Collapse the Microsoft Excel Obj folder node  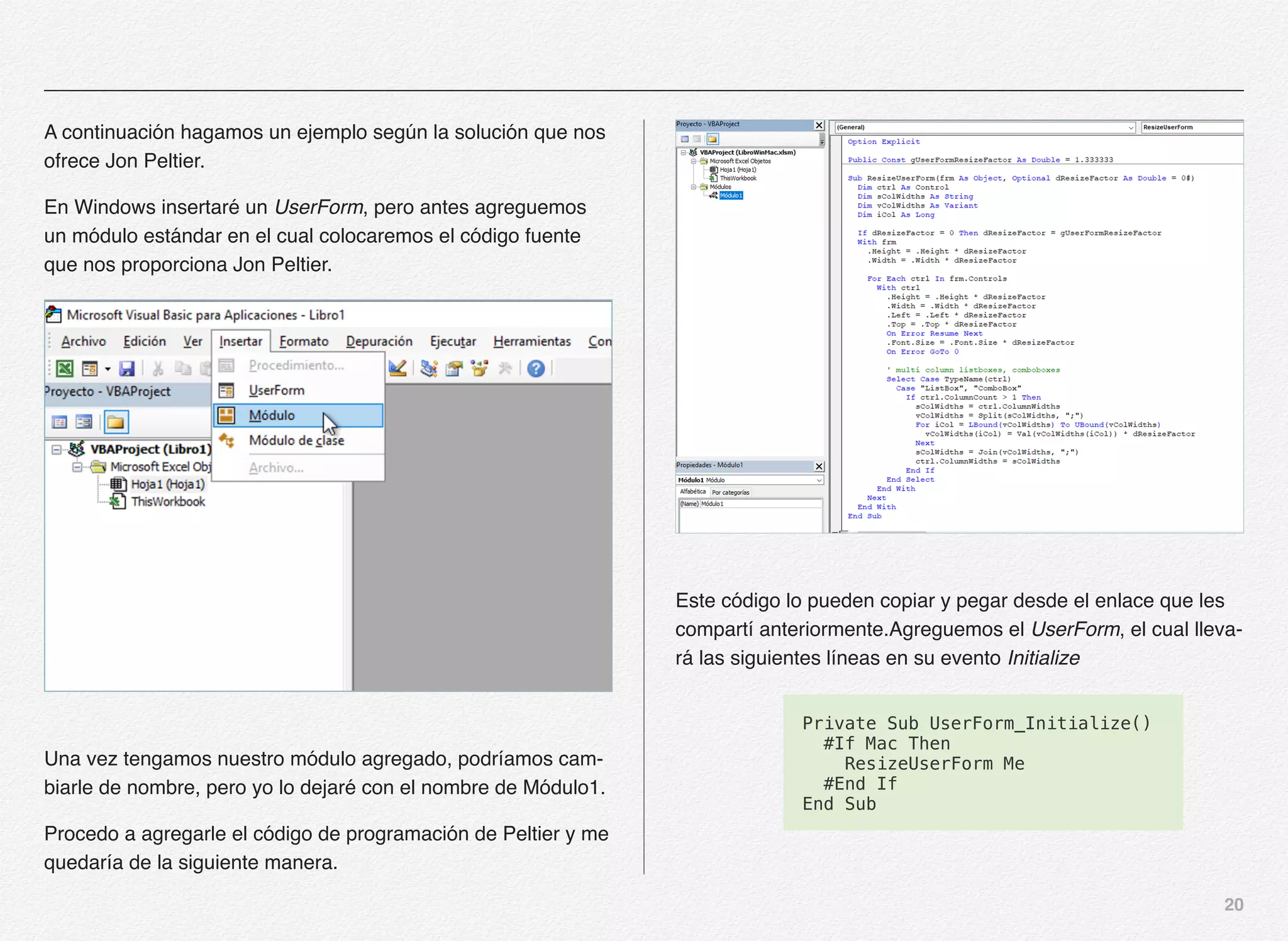tap(77, 467)
